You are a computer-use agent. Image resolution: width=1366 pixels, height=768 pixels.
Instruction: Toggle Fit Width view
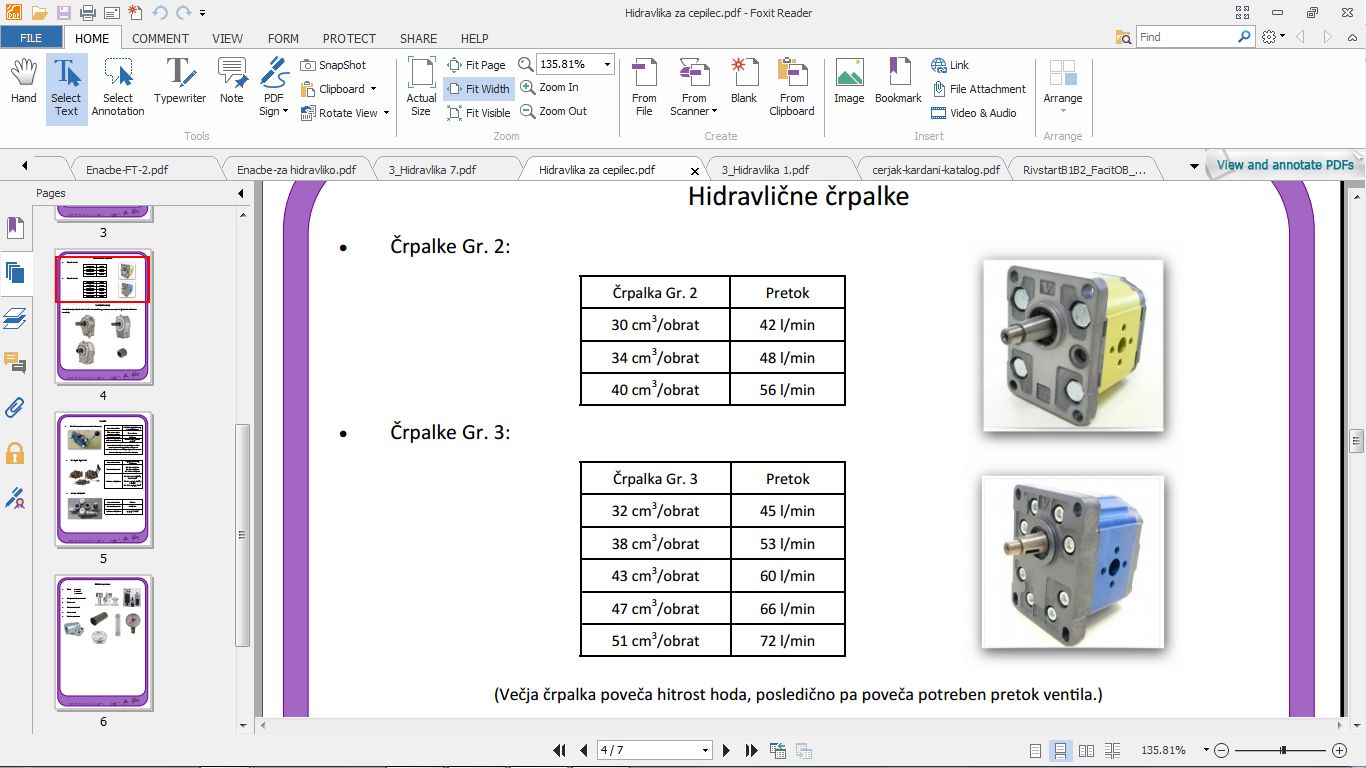tap(478, 89)
